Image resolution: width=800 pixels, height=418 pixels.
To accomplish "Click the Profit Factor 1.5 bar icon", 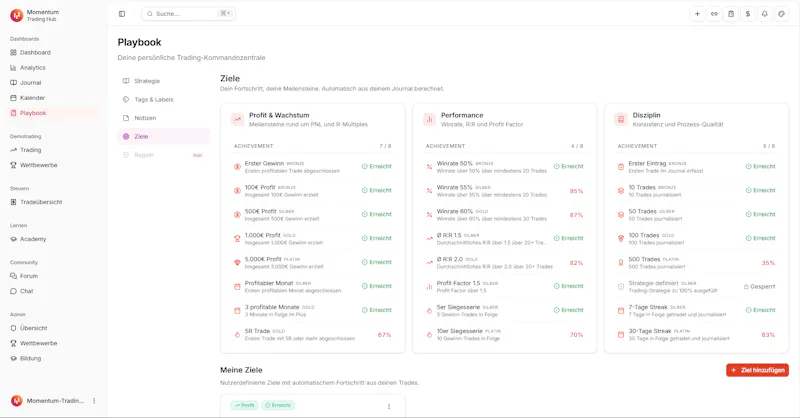I will (x=429, y=286).
